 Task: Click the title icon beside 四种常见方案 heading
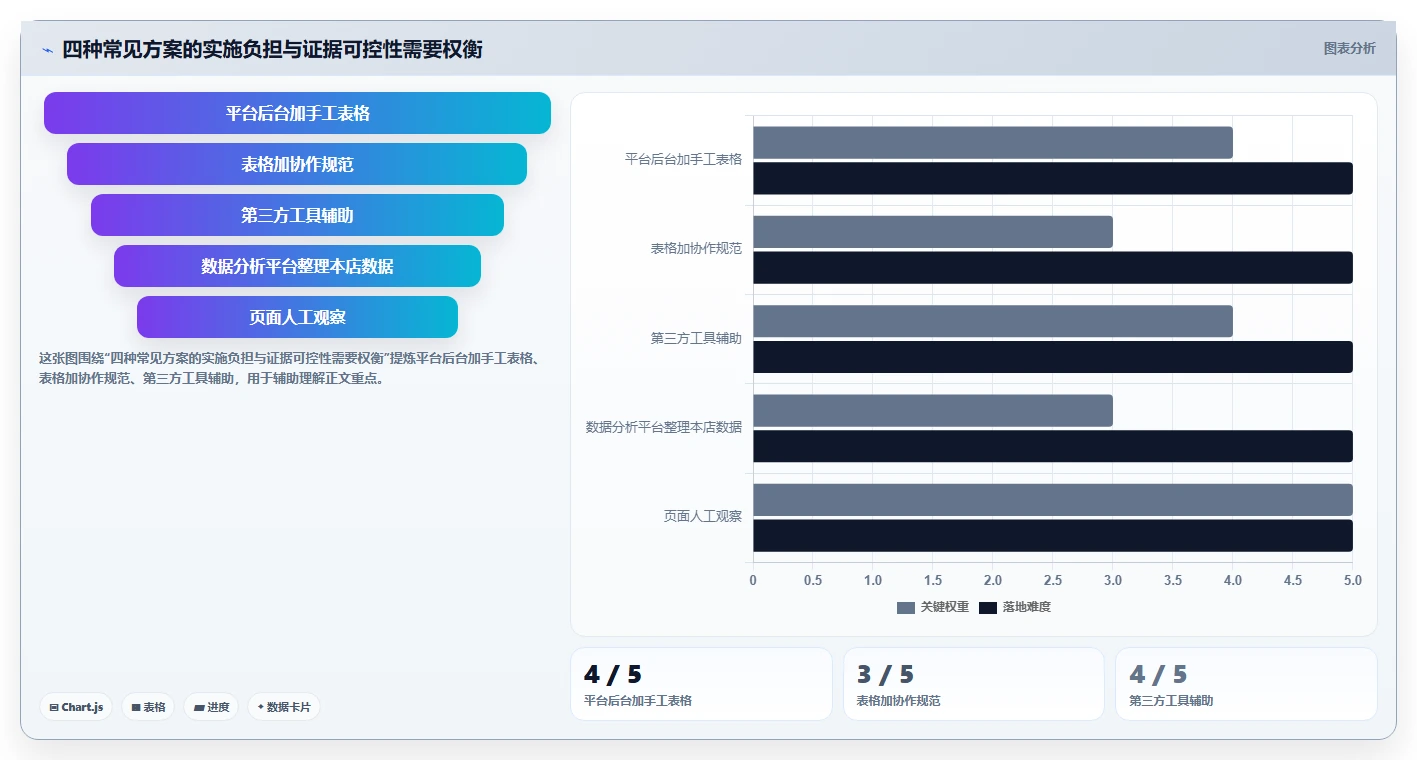coord(47,50)
